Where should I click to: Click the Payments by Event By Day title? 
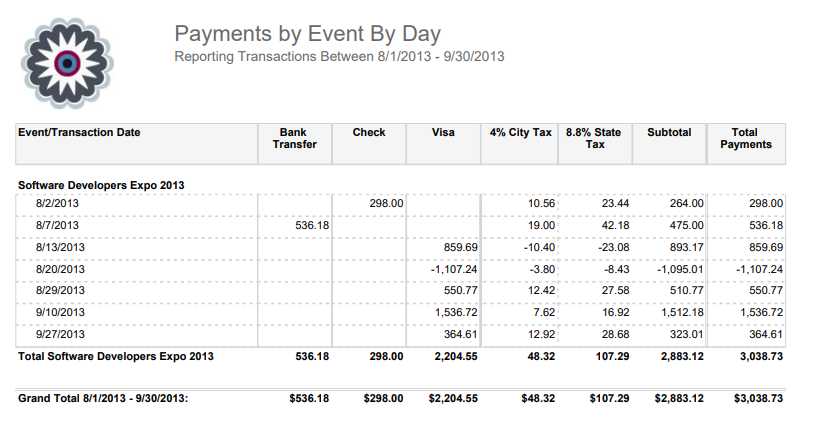(308, 35)
